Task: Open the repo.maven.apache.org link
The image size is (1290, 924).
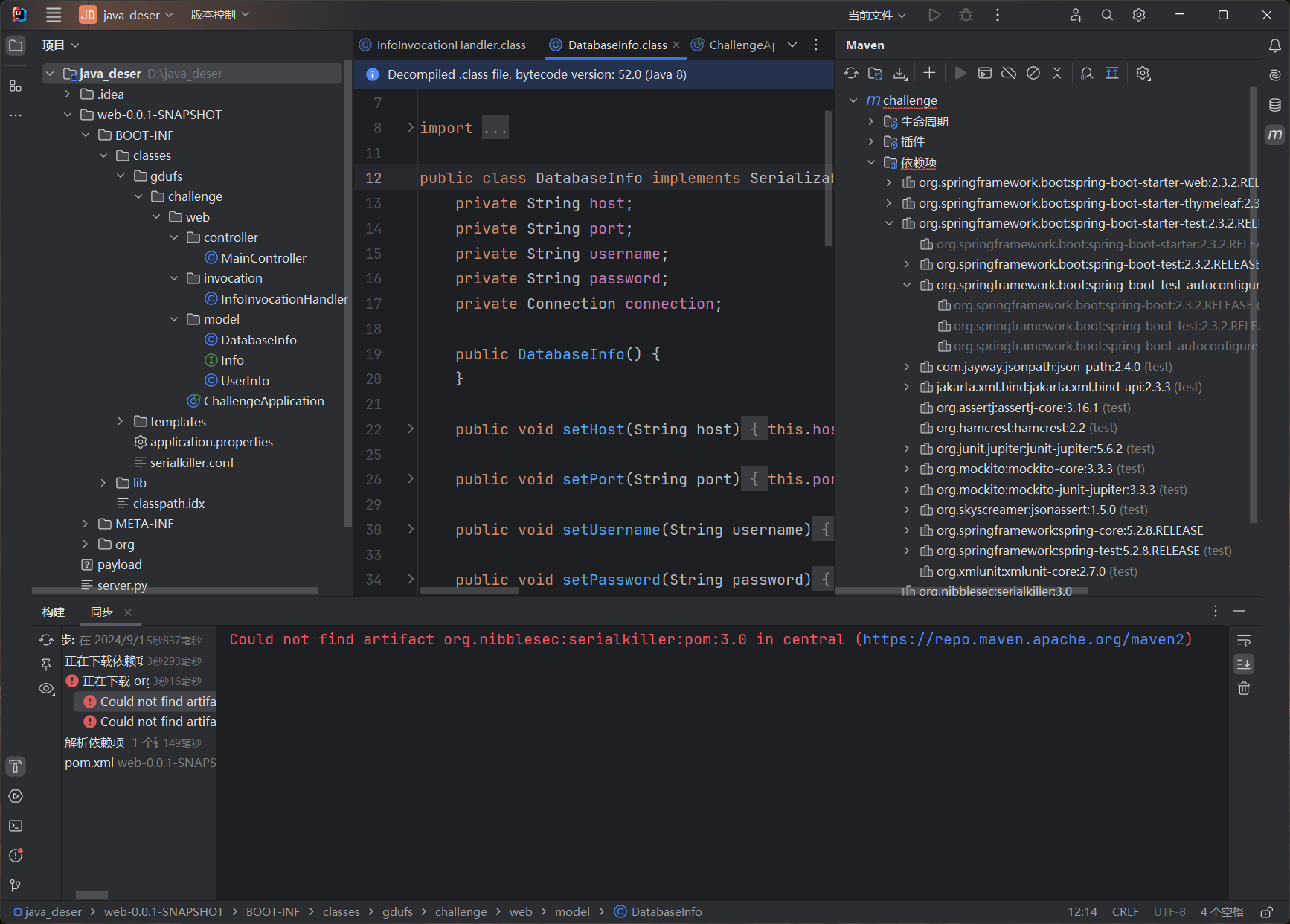Action: [1023, 639]
